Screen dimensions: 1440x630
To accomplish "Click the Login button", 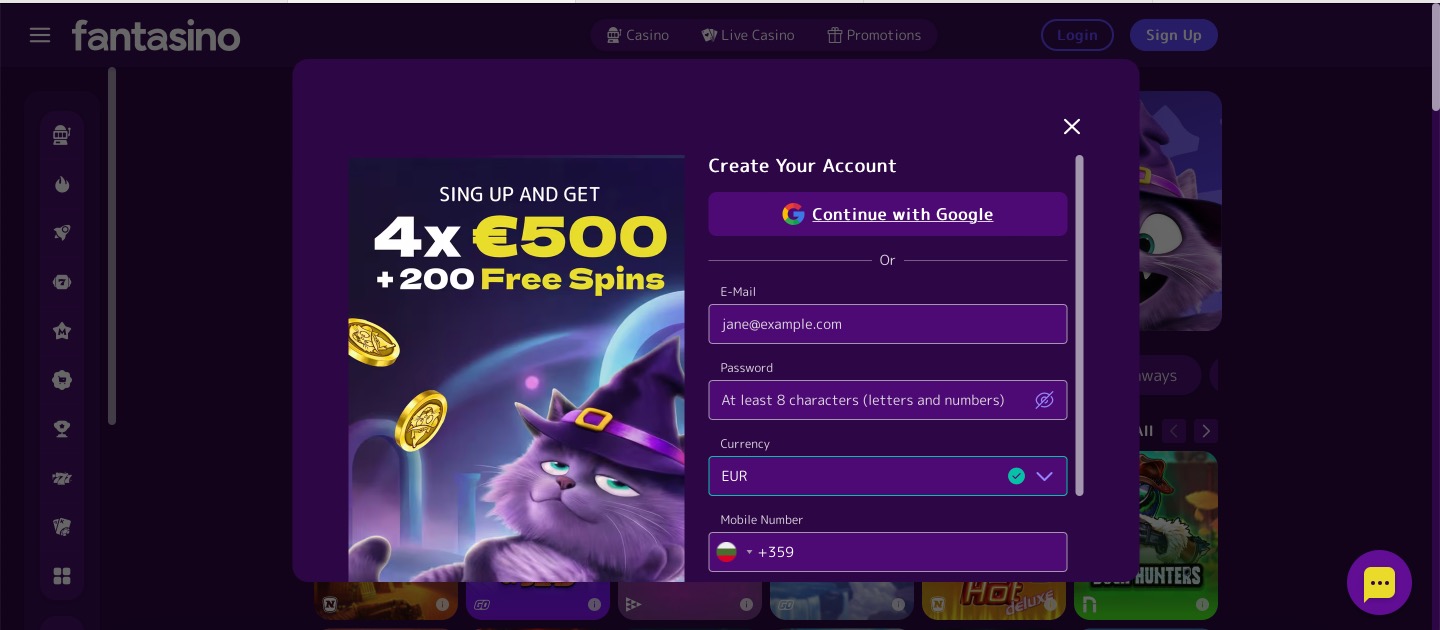I will coord(1077,35).
